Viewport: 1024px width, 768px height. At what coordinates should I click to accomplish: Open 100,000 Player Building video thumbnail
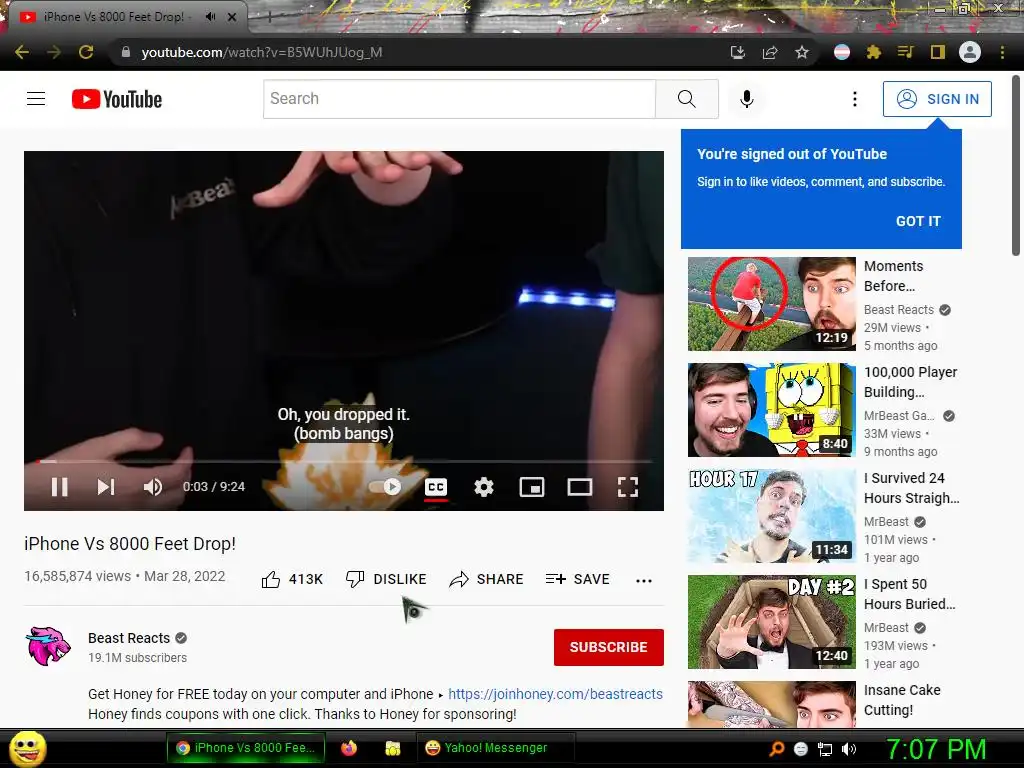tap(771, 409)
